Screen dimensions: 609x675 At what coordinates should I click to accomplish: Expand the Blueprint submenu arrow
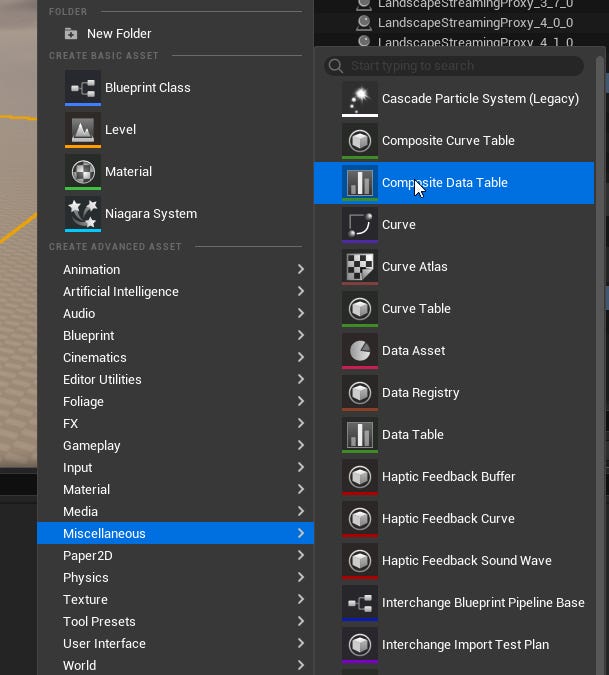tap(301, 335)
